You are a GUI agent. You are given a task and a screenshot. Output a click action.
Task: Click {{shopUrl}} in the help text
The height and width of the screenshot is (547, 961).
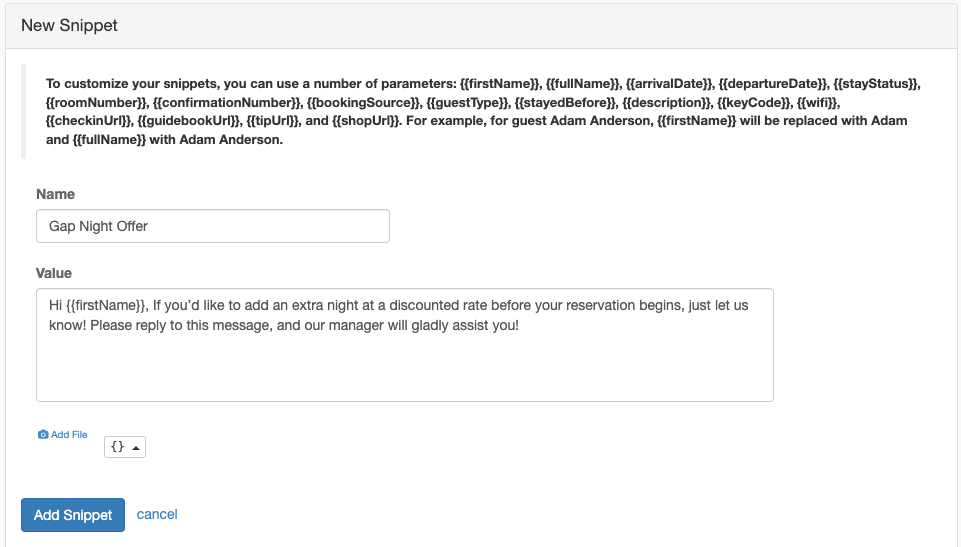[365, 121]
